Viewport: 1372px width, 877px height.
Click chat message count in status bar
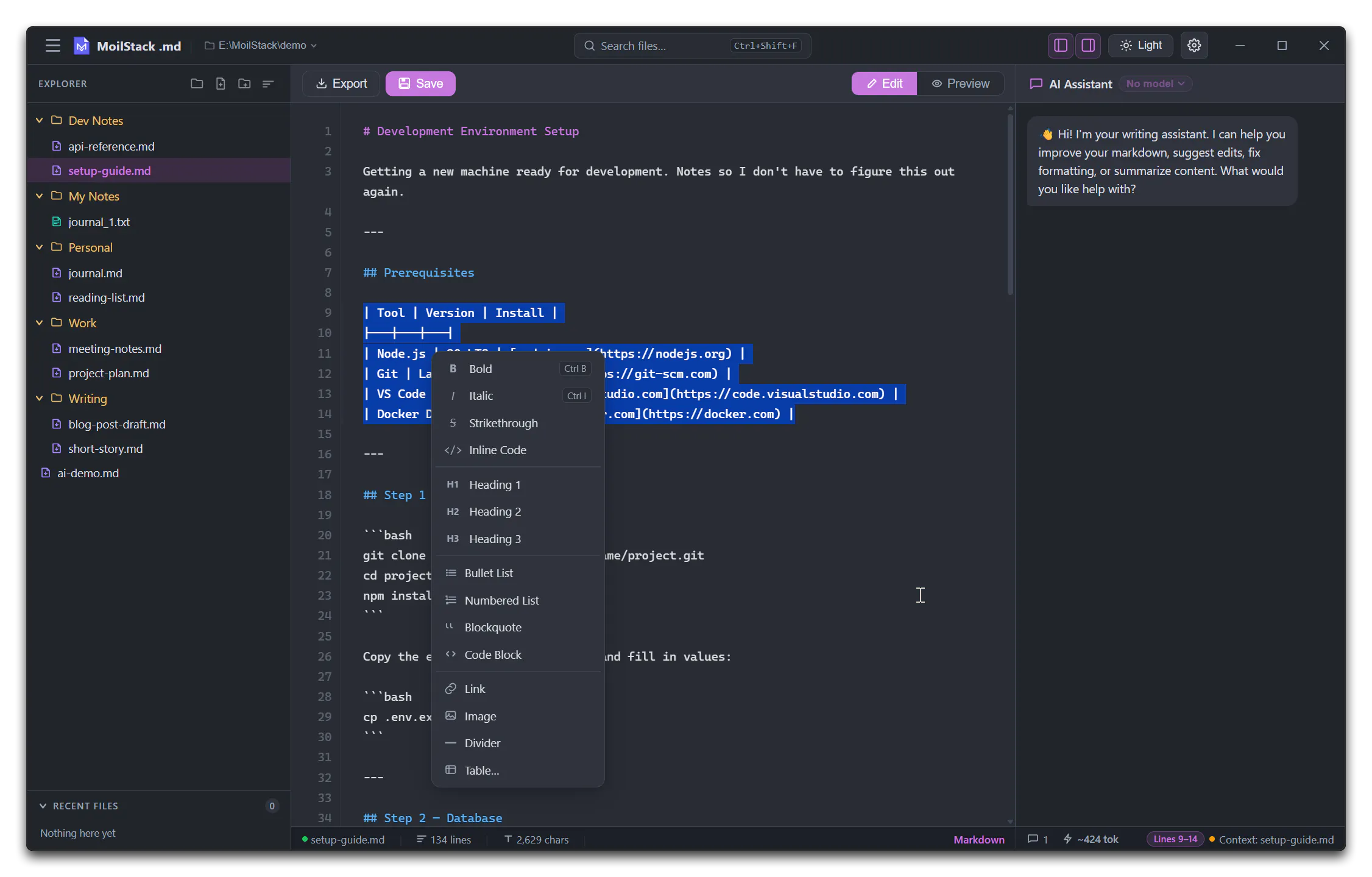coord(1038,839)
